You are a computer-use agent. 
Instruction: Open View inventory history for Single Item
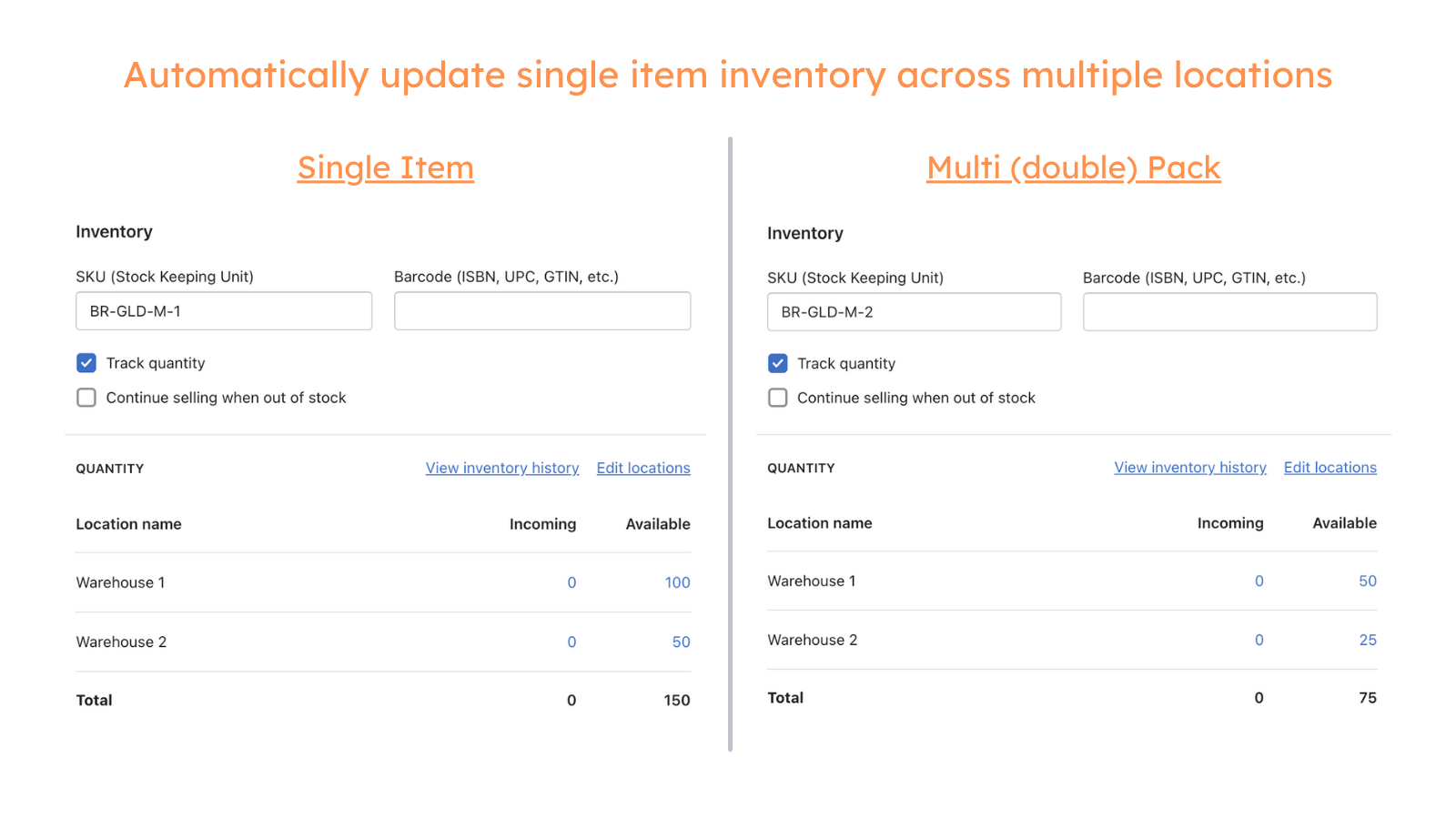[x=501, y=468]
